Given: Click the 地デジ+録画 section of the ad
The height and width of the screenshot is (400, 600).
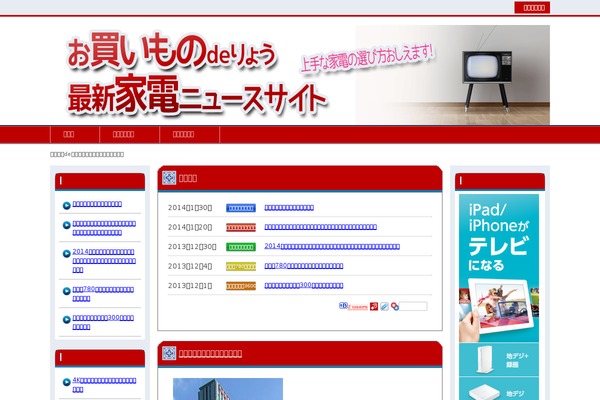Looking at the screenshot, I should [x=499, y=360].
